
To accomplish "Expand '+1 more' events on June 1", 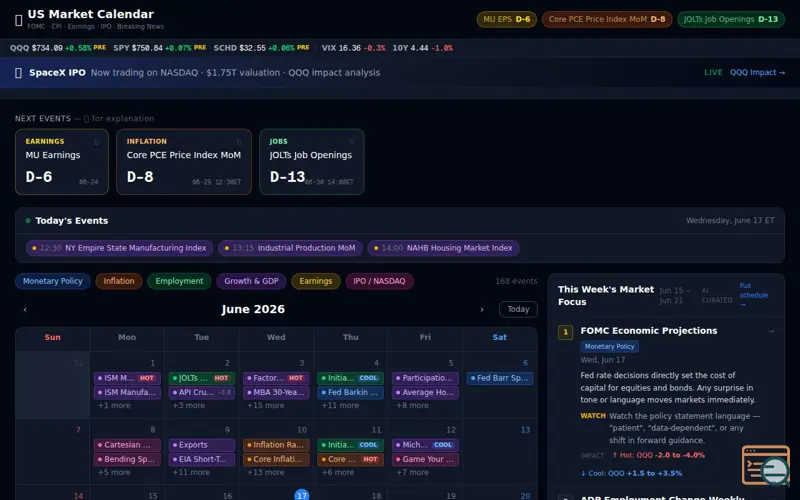I will pos(114,406).
